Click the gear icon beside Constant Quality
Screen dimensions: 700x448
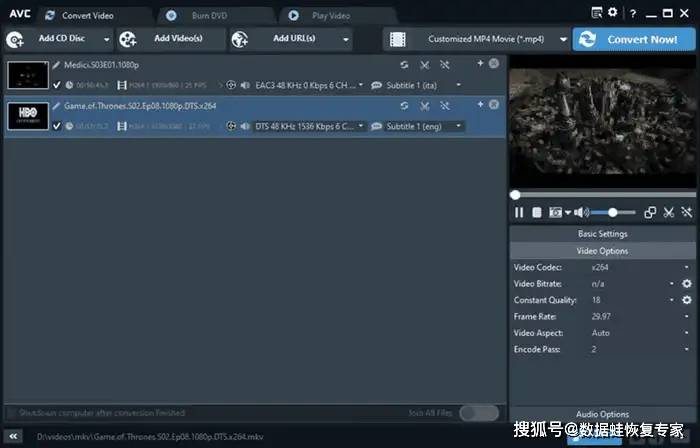[x=686, y=300]
